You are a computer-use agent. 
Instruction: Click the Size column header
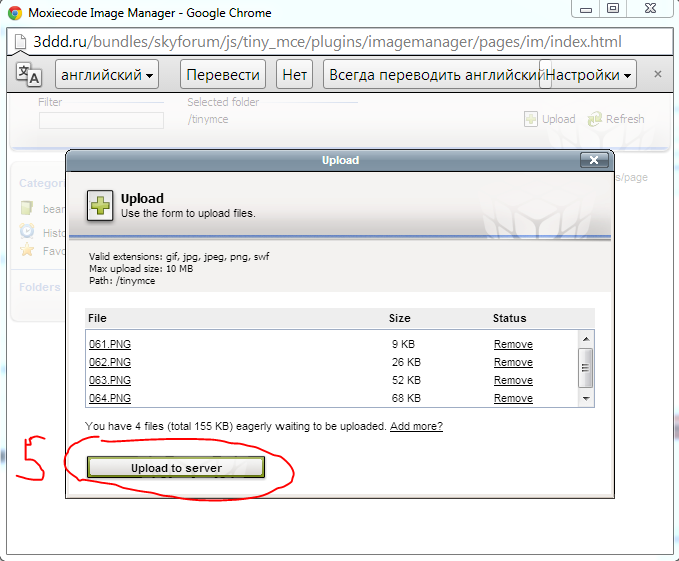pyautogui.click(x=399, y=318)
